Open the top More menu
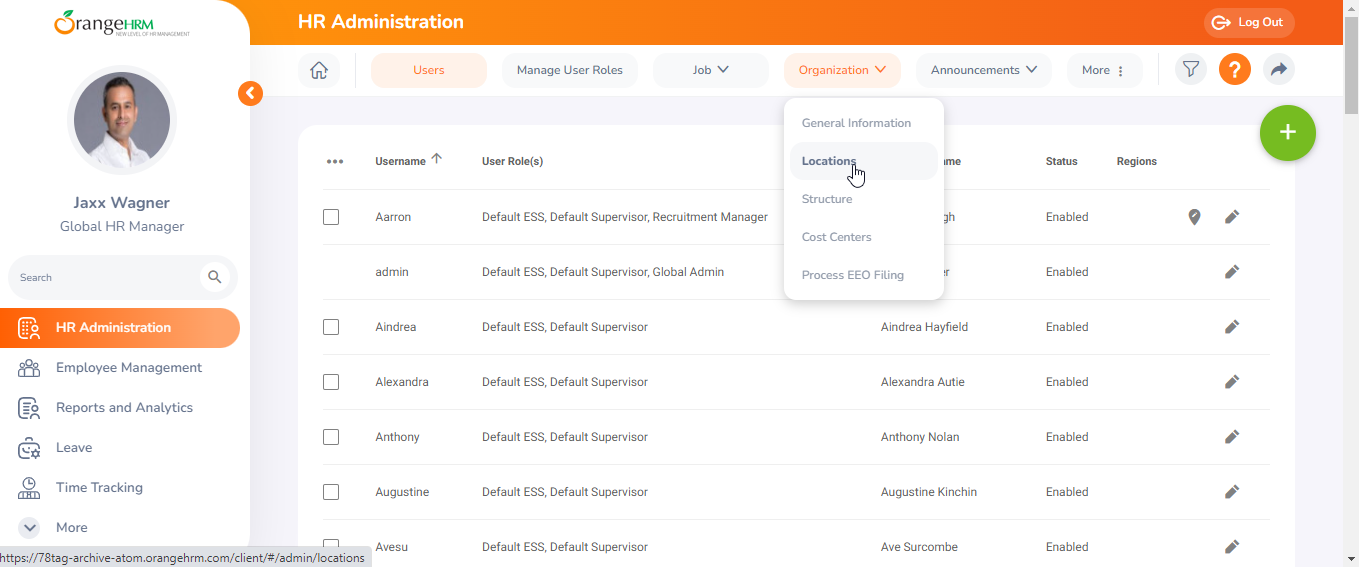The image size is (1359, 567). click(x=1104, y=70)
